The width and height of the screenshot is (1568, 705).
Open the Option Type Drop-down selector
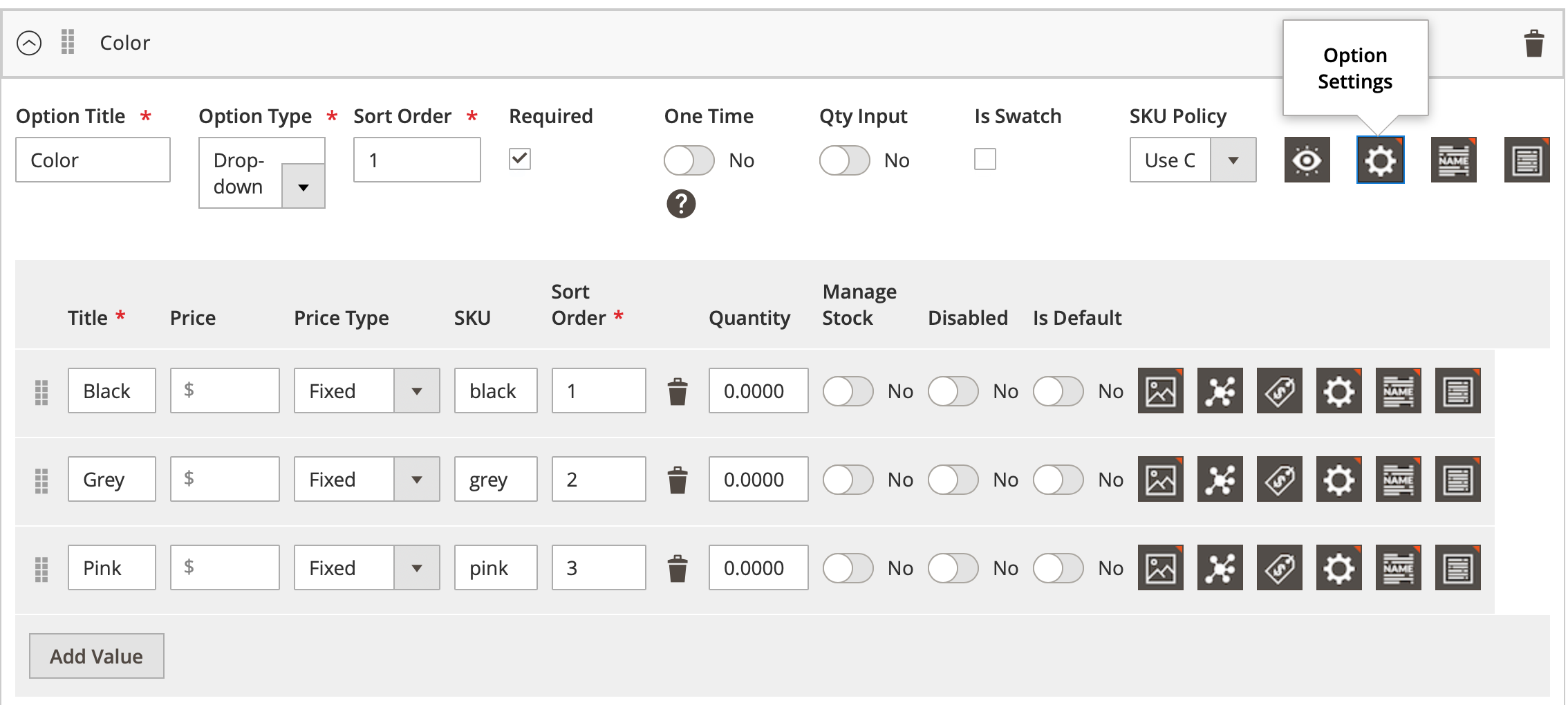pyautogui.click(x=262, y=173)
